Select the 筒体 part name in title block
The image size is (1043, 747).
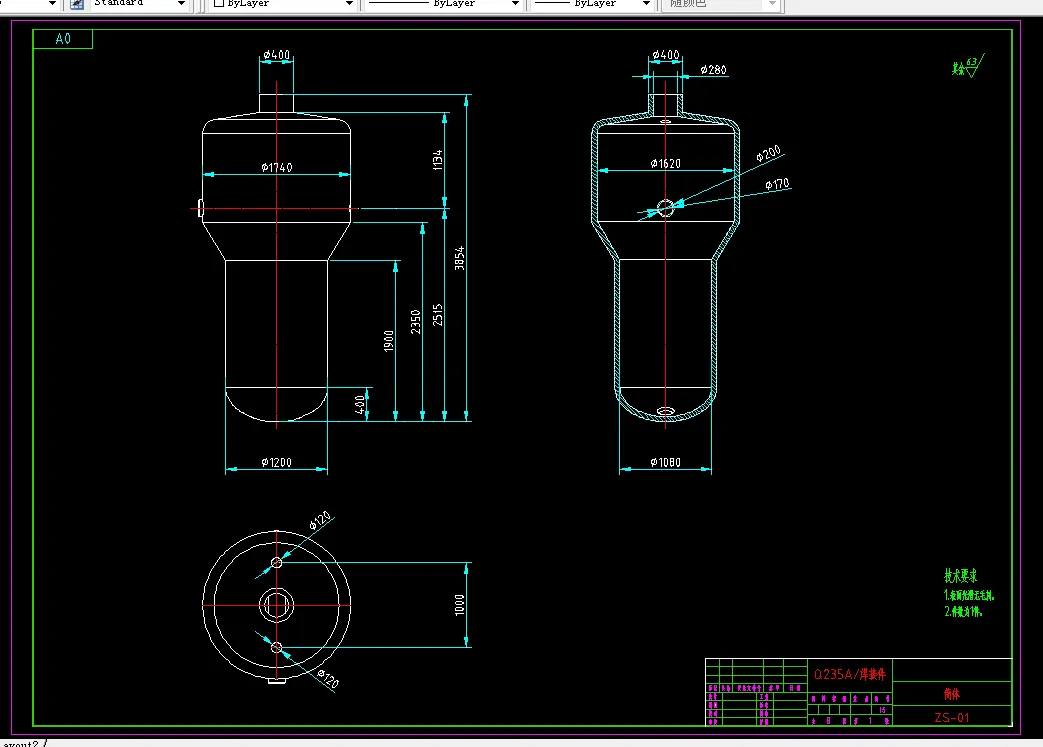pyautogui.click(x=952, y=694)
